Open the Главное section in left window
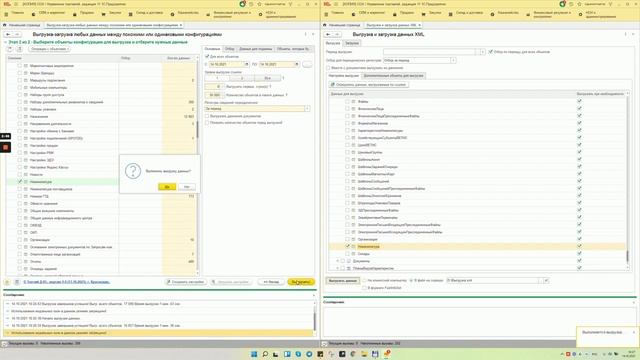This screenshot has height=360, width=640. pos(14,13)
